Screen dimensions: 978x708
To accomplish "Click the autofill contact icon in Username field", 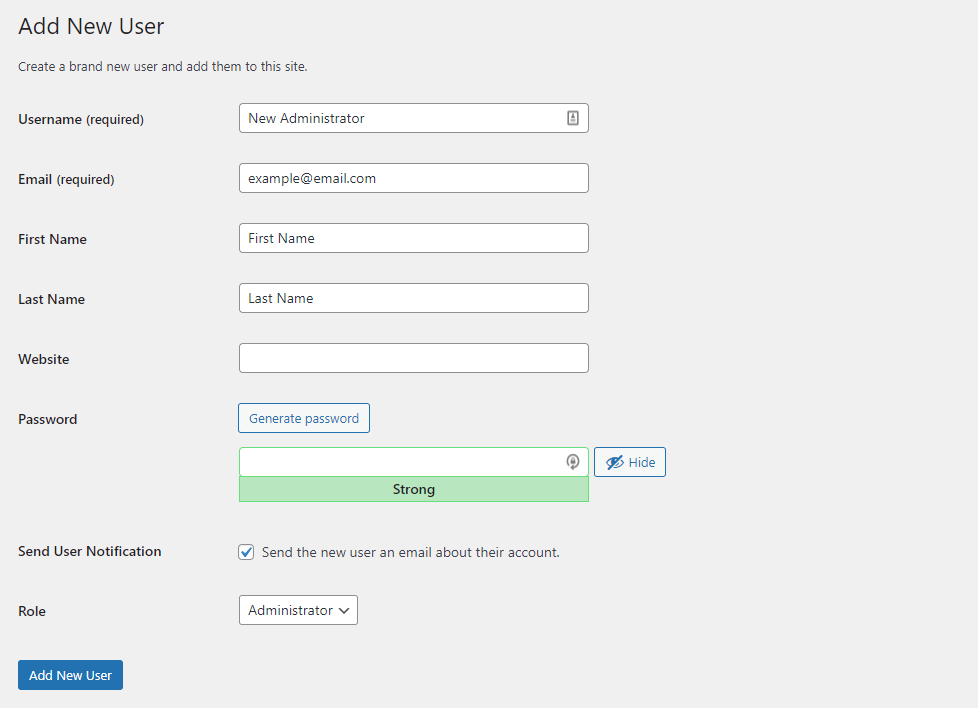I will pos(573,118).
